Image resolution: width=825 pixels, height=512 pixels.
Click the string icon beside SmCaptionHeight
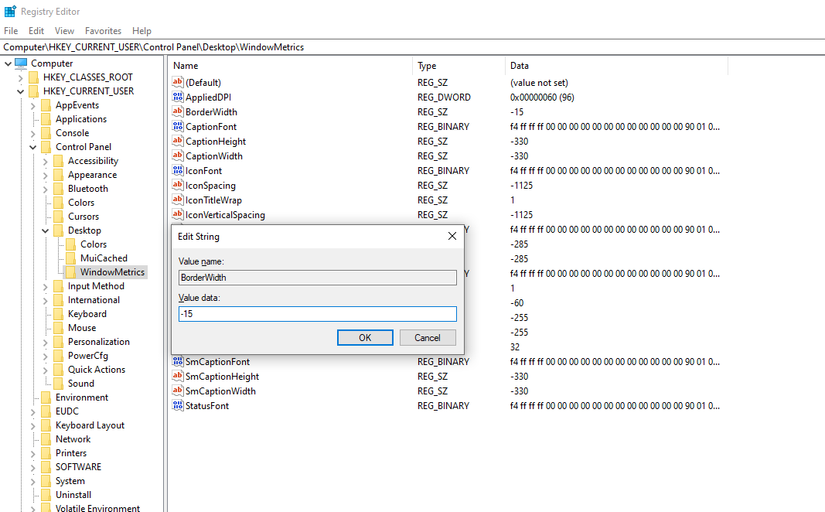pyautogui.click(x=178, y=376)
